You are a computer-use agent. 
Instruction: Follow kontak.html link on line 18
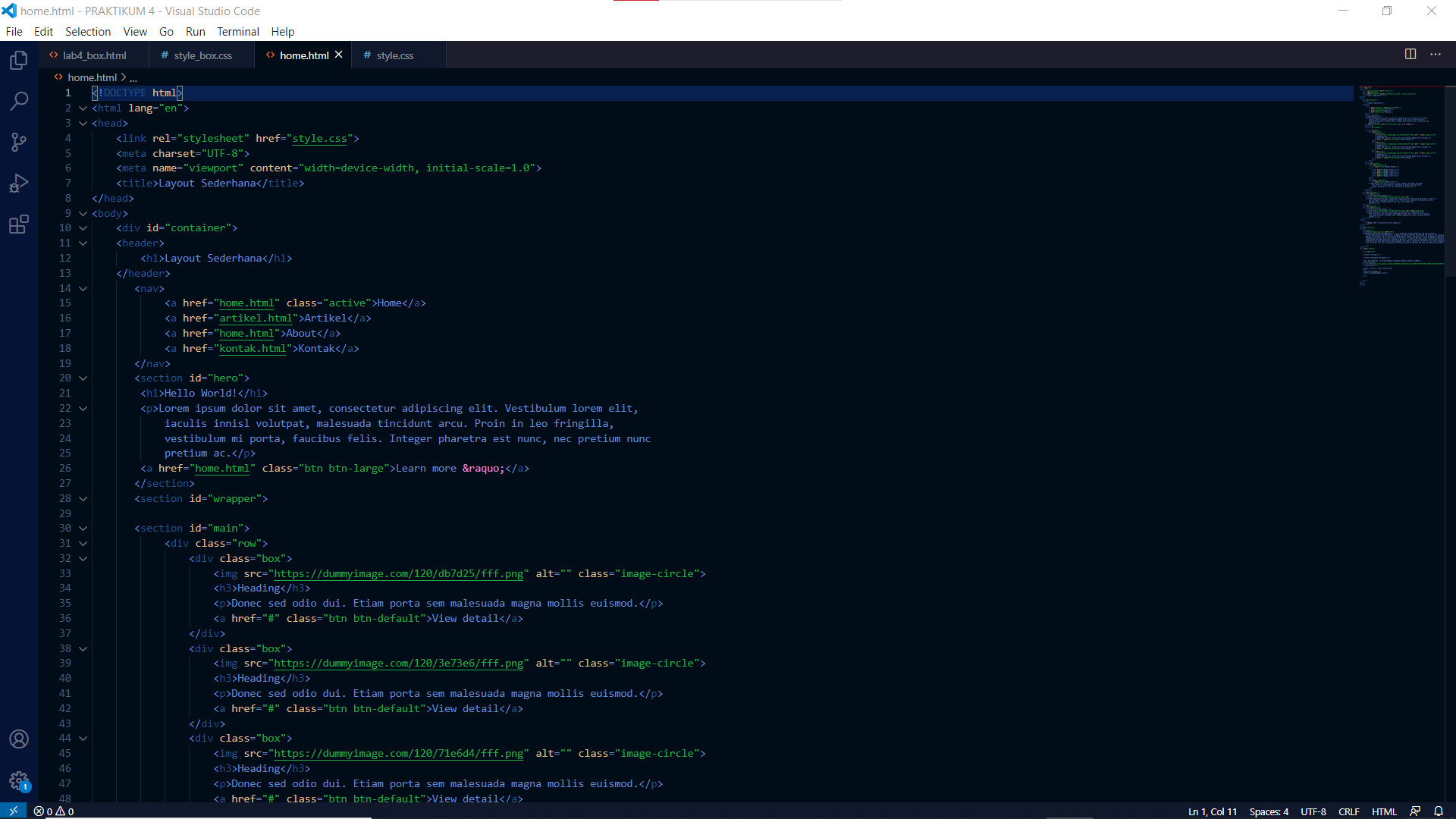point(253,349)
